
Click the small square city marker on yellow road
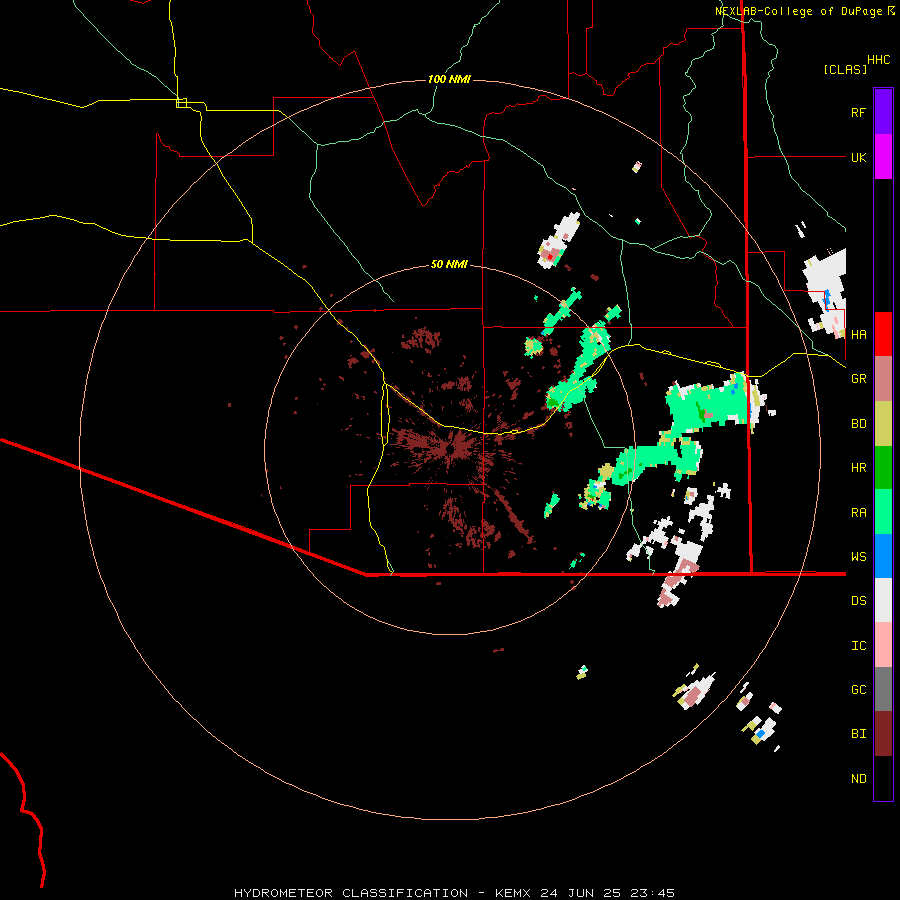(181, 103)
